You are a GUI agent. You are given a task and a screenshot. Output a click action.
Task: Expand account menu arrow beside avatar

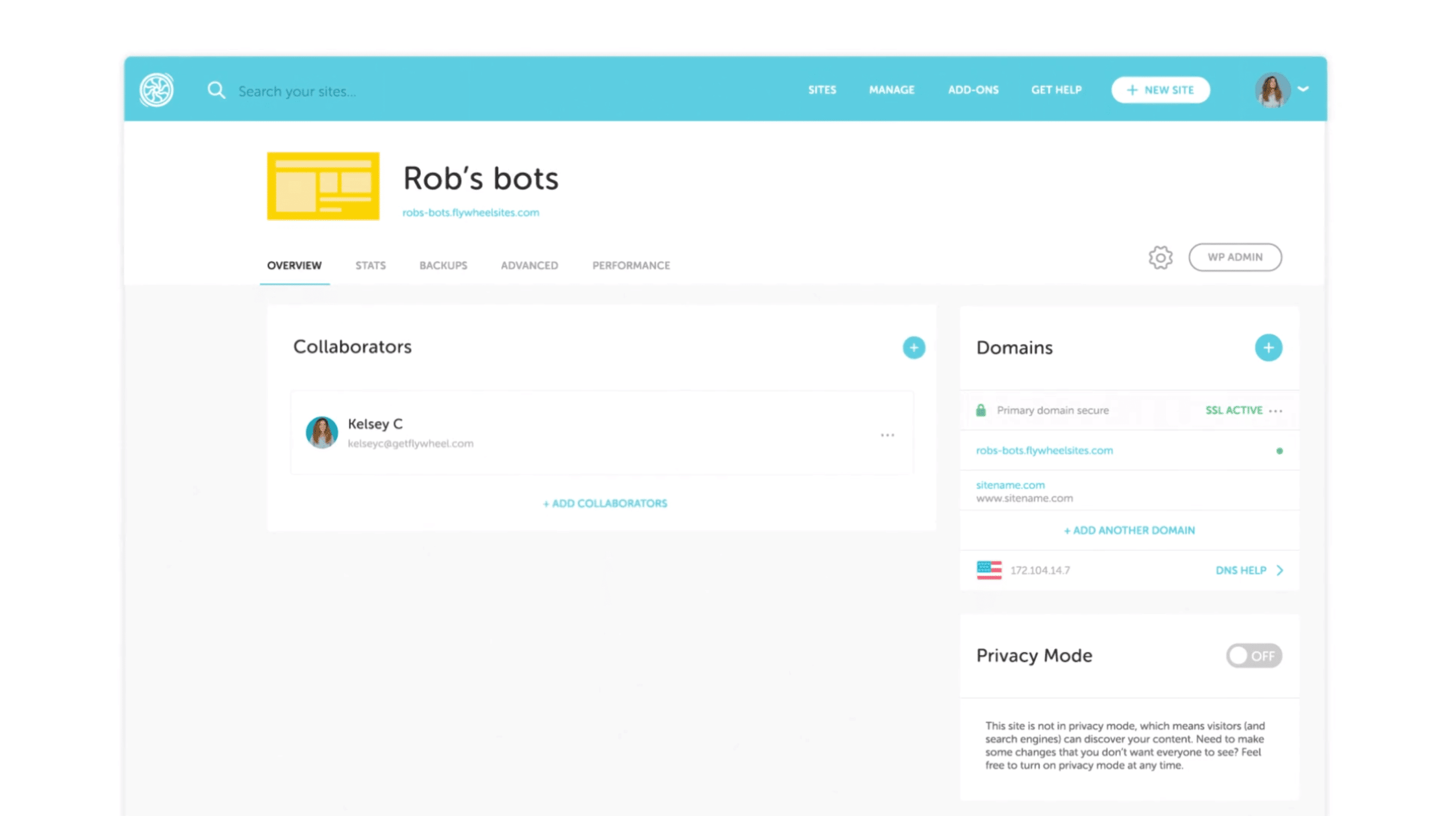(1303, 89)
